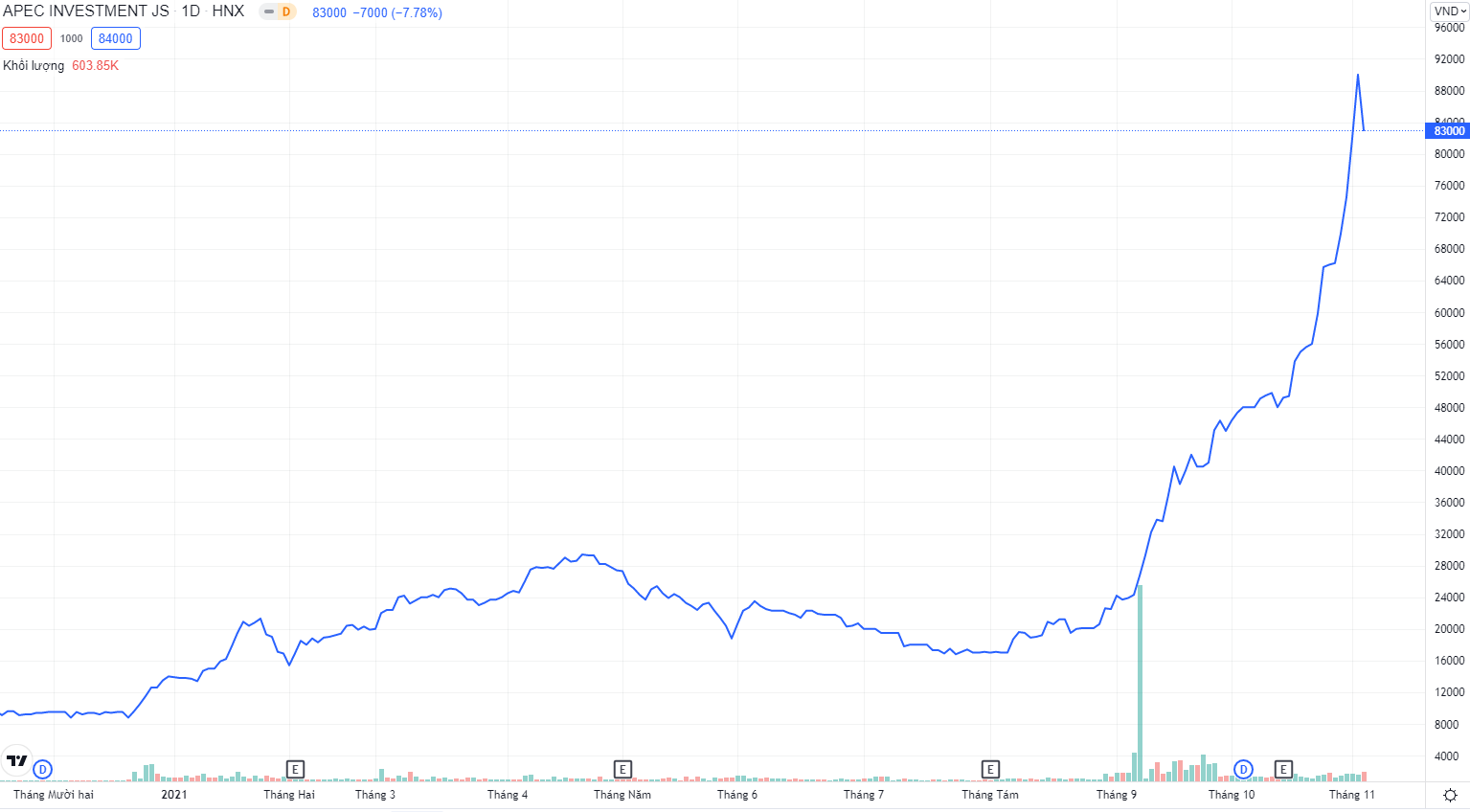Open the VND currency dropdown
Image resolution: width=1470 pixels, height=812 pixels.
pos(1450,11)
